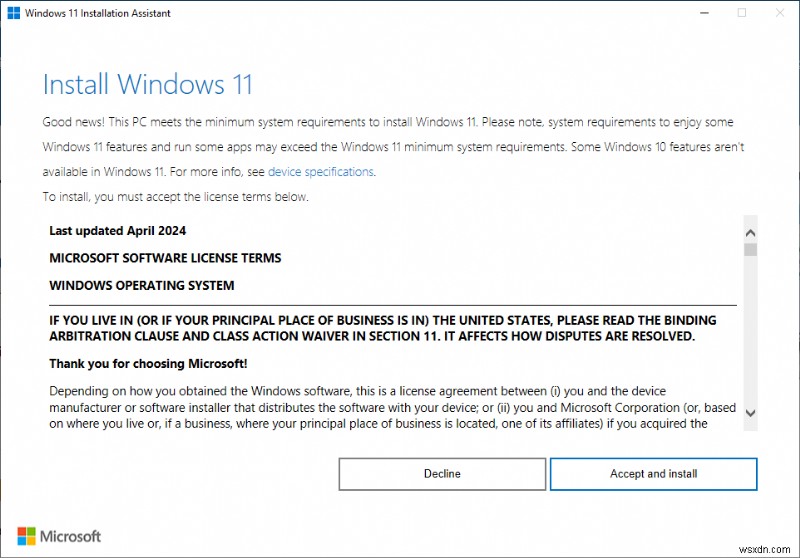The width and height of the screenshot is (800, 558).
Task: Click the 'Install Windows 11' heading
Action: tap(147, 84)
